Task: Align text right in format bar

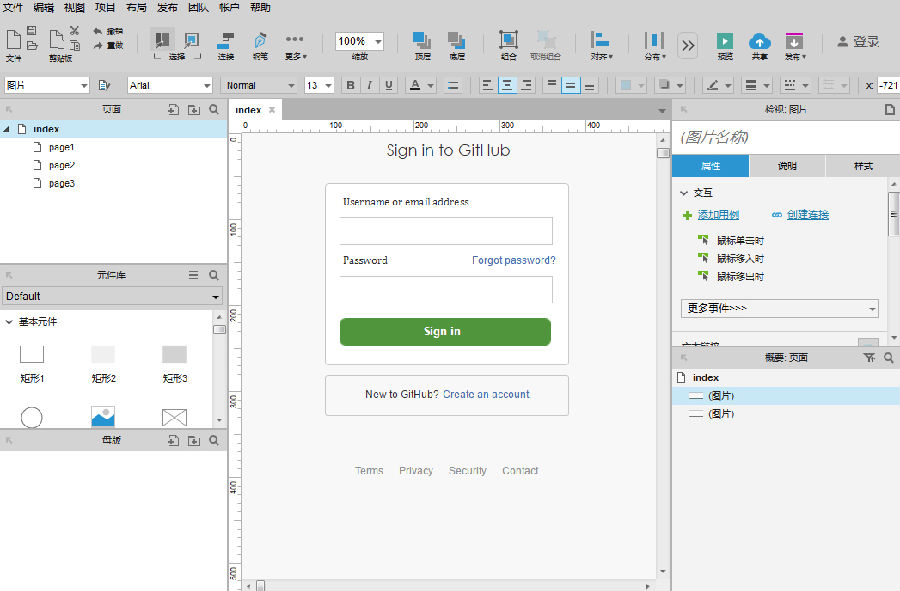Action: pyautogui.click(x=526, y=85)
